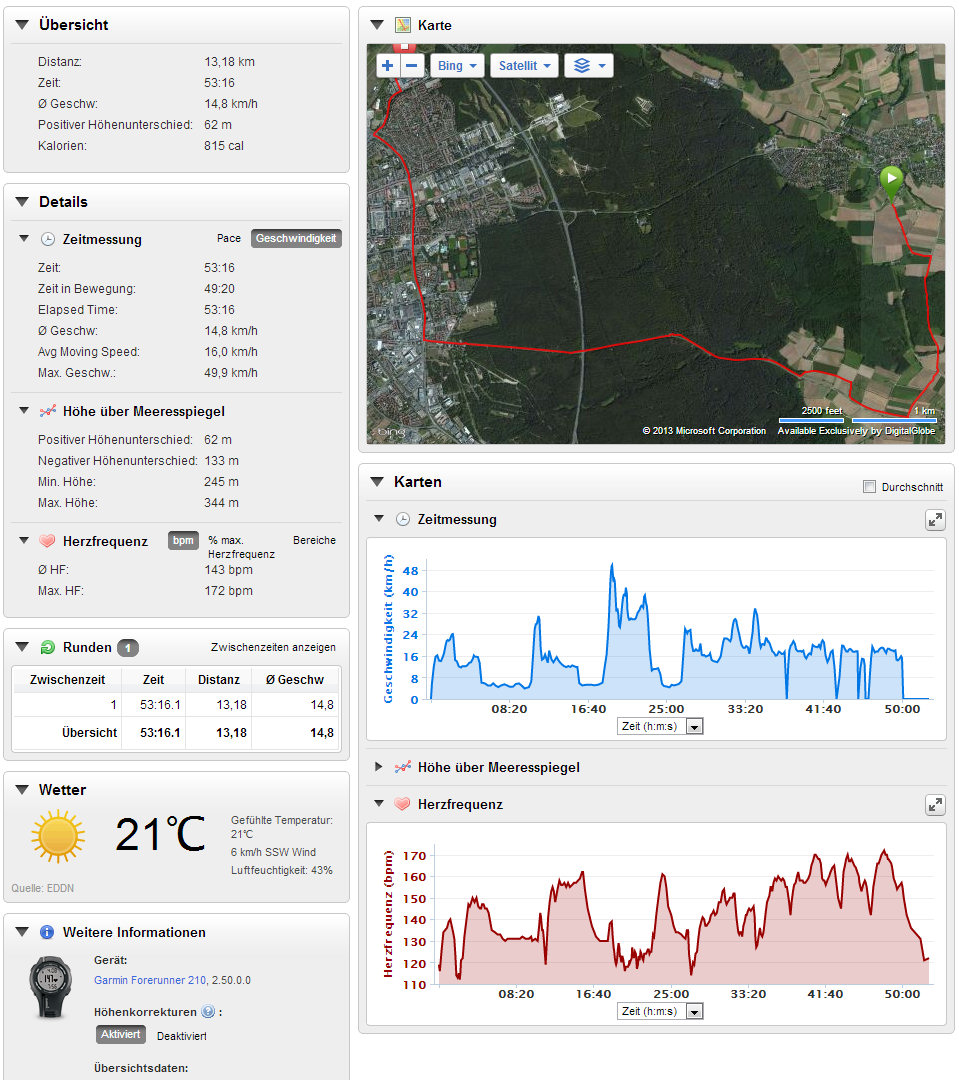Click the green start marker on map
This screenshot has width=959, height=1080.
click(x=890, y=181)
